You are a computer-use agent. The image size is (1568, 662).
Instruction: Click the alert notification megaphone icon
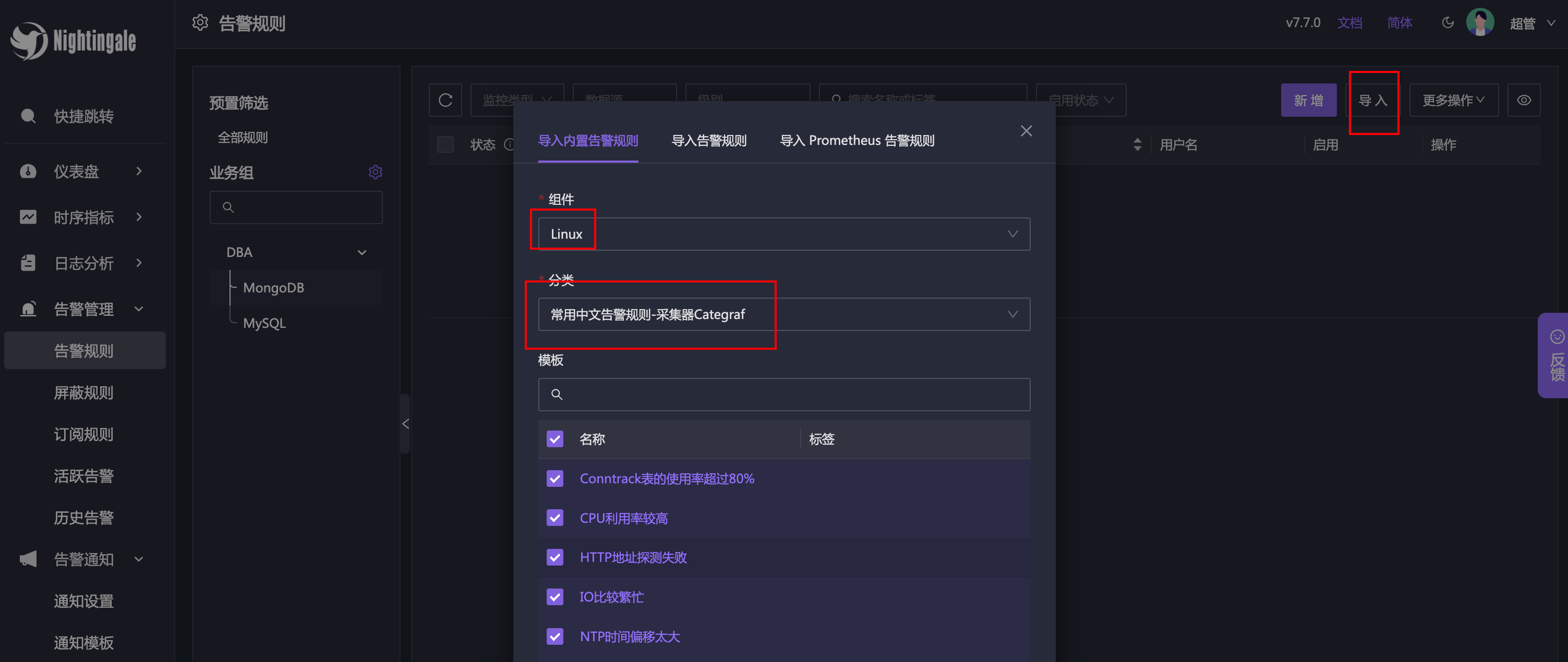[x=28, y=559]
